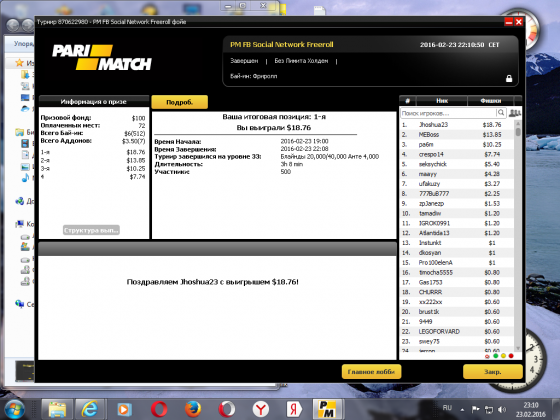Click the $13.85 prize for MEBoss
Image resolution: width=560 pixels, height=420 pixels.
(x=492, y=135)
